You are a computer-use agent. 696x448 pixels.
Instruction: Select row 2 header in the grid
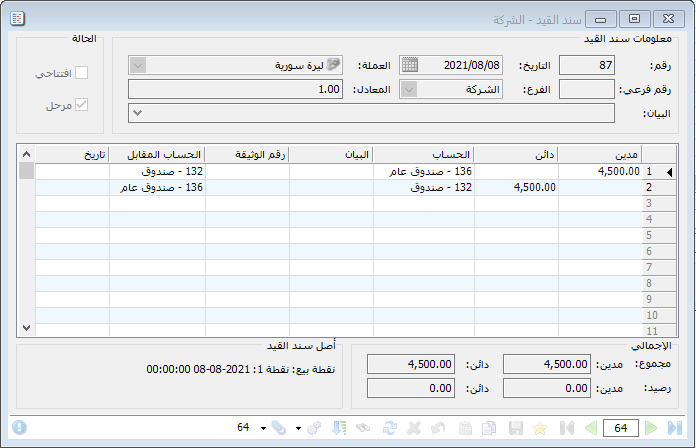(659, 187)
